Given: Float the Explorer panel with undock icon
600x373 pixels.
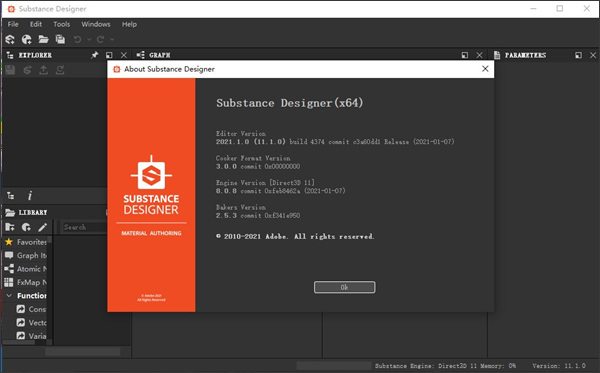Looking at the screenshot, I should (x=109, y=55).
